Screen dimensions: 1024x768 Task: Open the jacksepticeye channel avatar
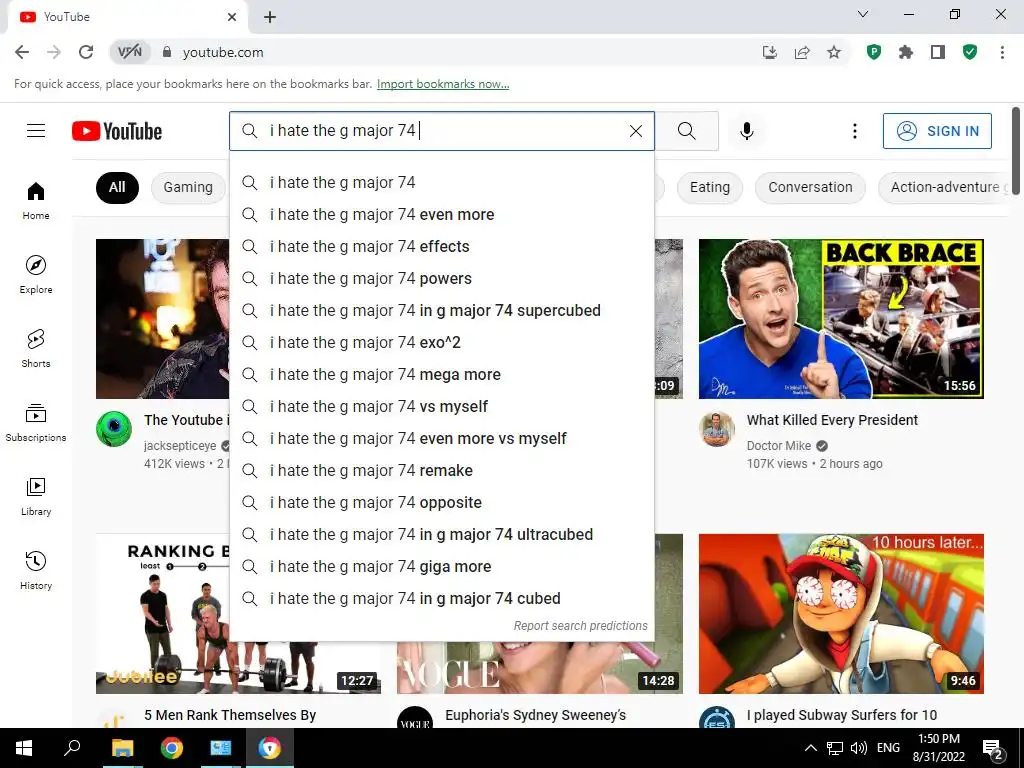(x=114, y=429)
